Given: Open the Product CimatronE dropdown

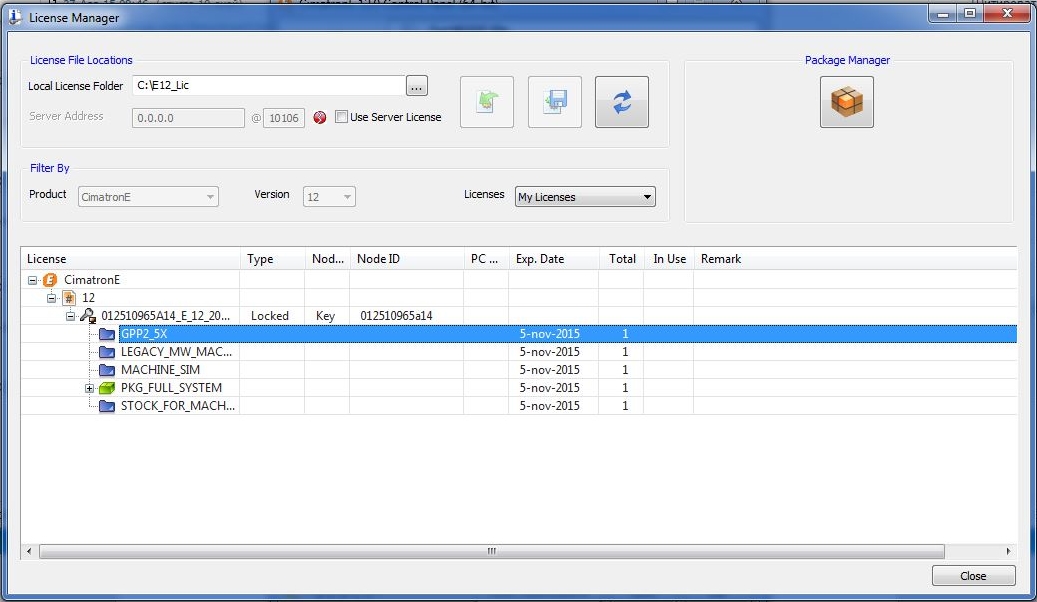Looking at the screenshot, I should 148,196.
